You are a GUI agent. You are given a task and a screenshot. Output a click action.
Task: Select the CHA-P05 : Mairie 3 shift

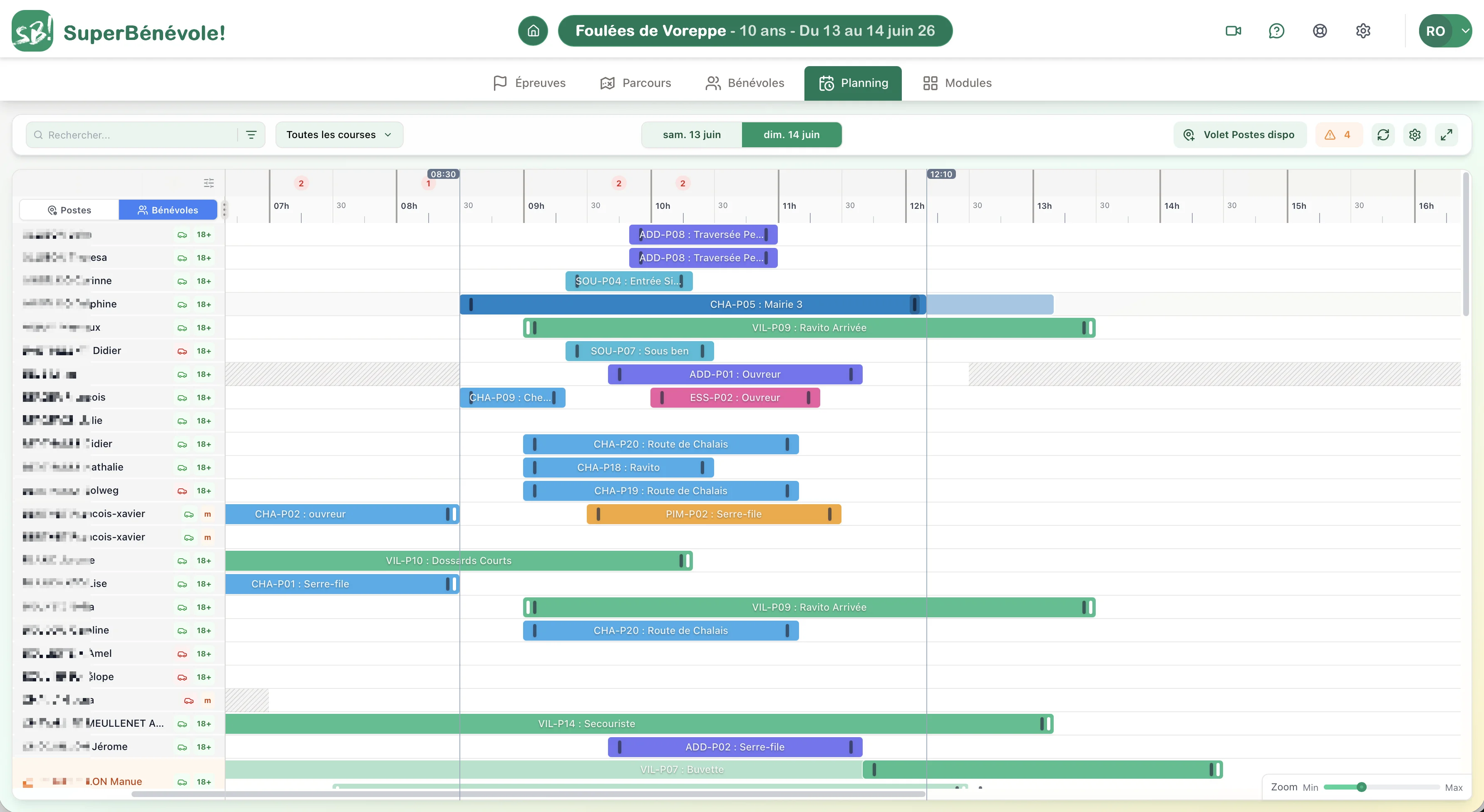pos(693,304)
